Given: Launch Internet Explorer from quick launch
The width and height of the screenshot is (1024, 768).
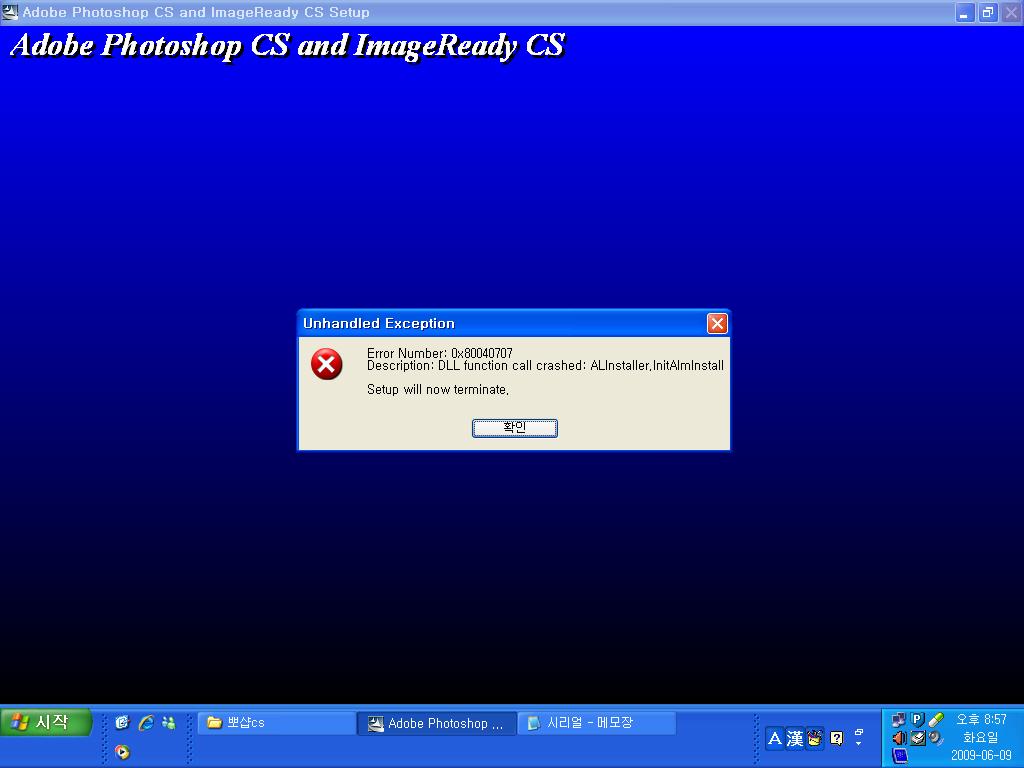Looking at the screenshot, I should [x=146, y=722].
